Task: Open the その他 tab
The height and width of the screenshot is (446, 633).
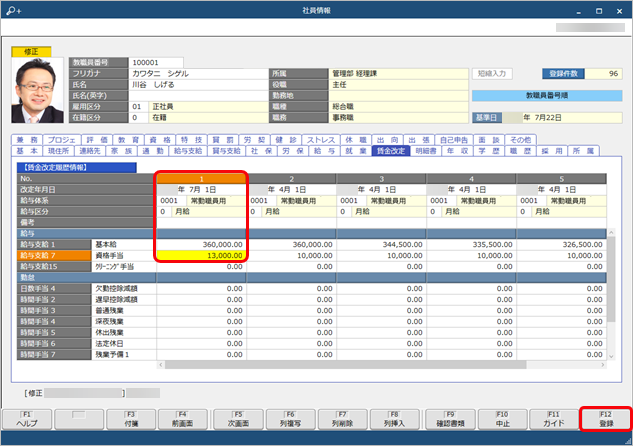Action: [521, 140]
